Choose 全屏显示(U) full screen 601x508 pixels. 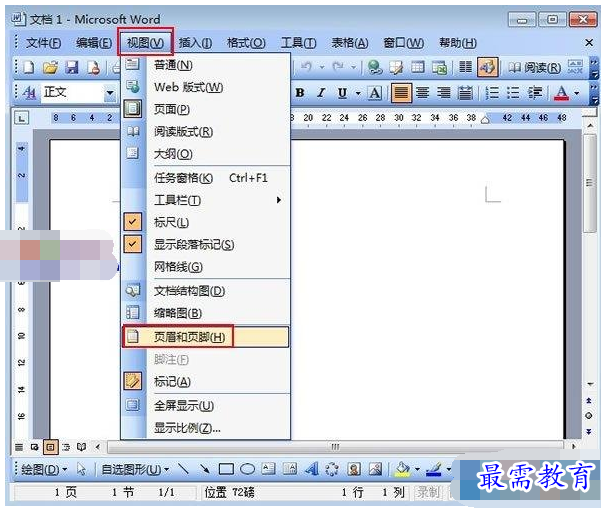coord(205,405)
